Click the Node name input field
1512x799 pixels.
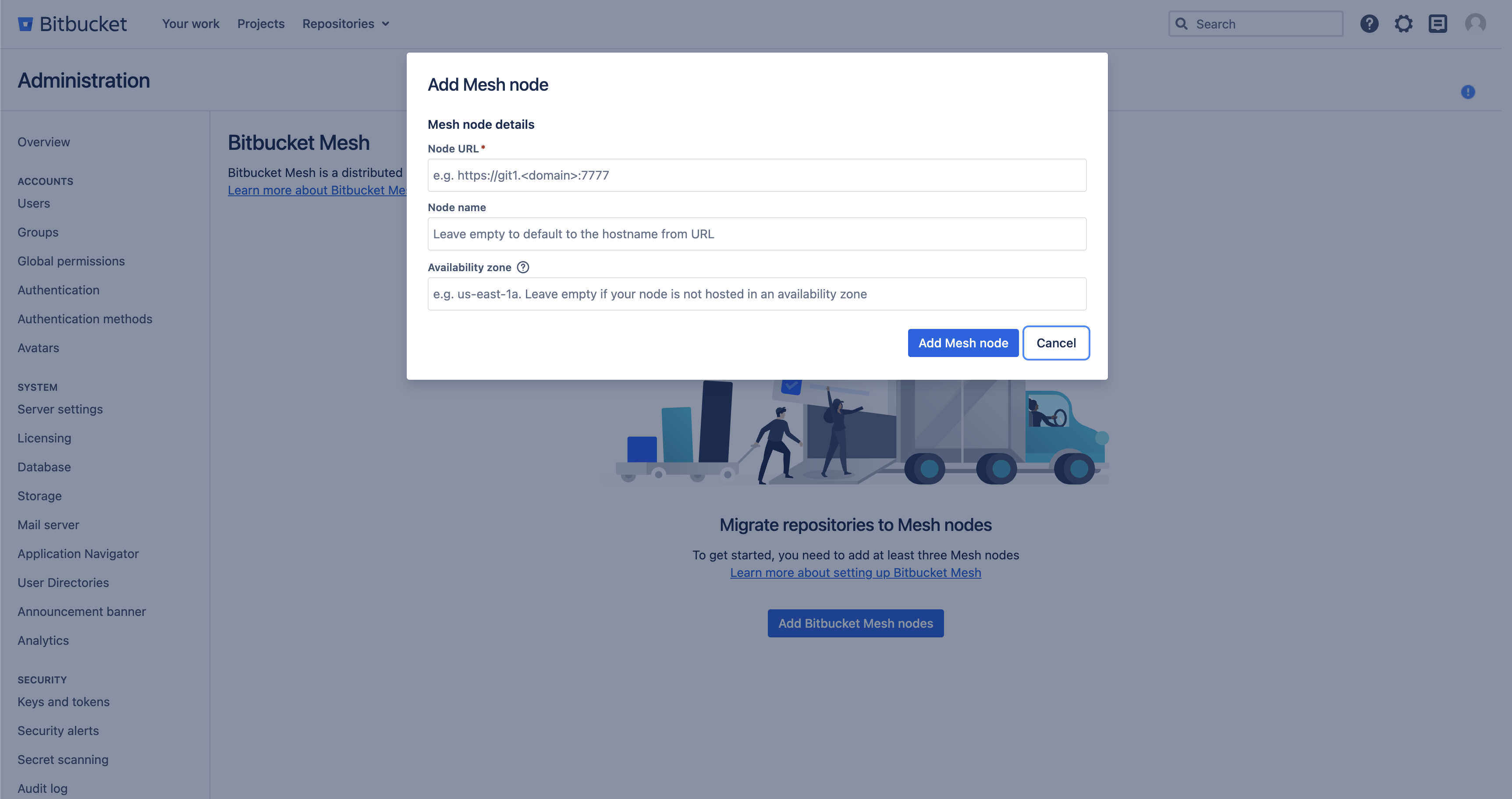756,234
